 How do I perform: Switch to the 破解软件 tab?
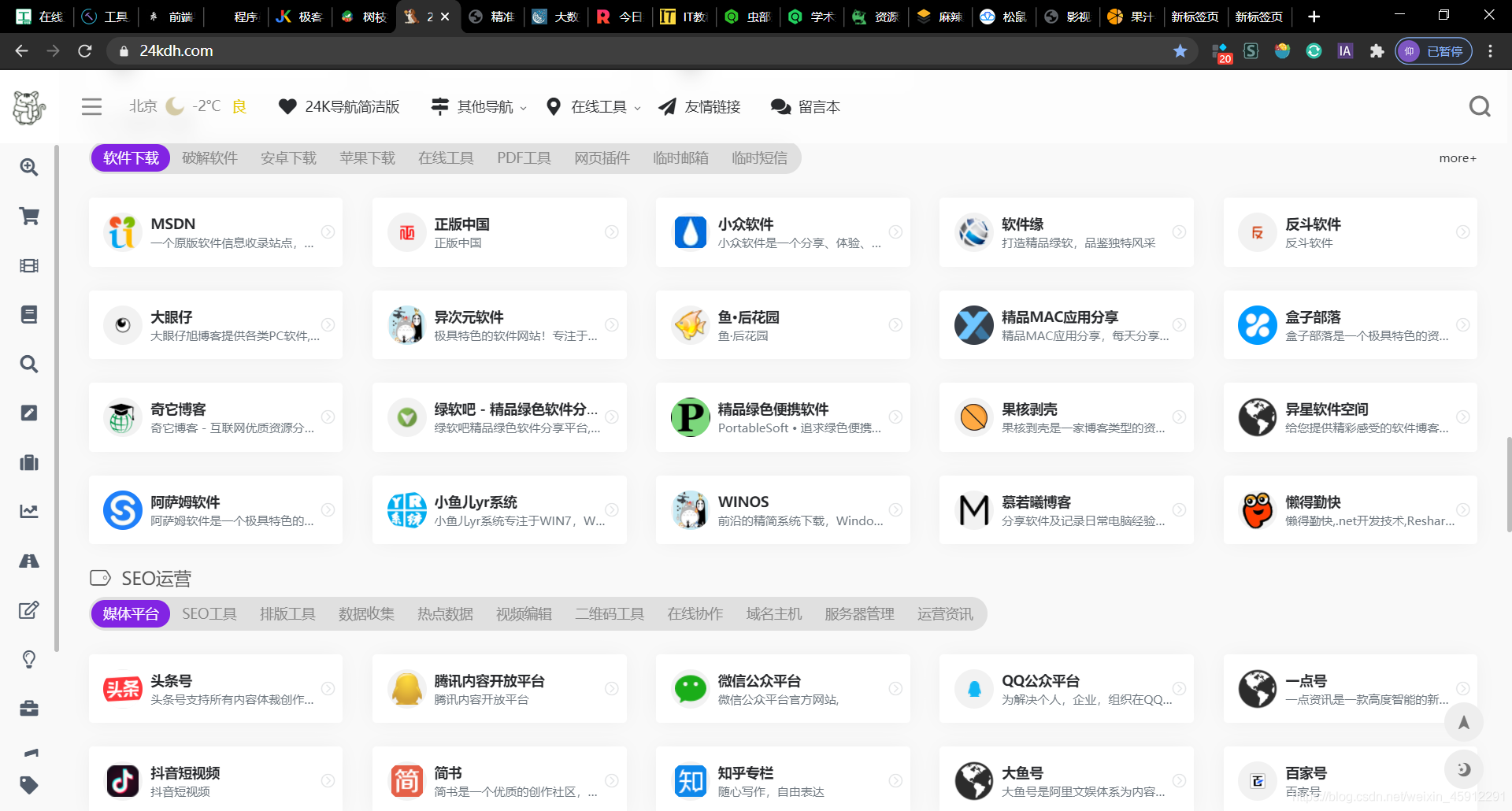pos(209,158)
